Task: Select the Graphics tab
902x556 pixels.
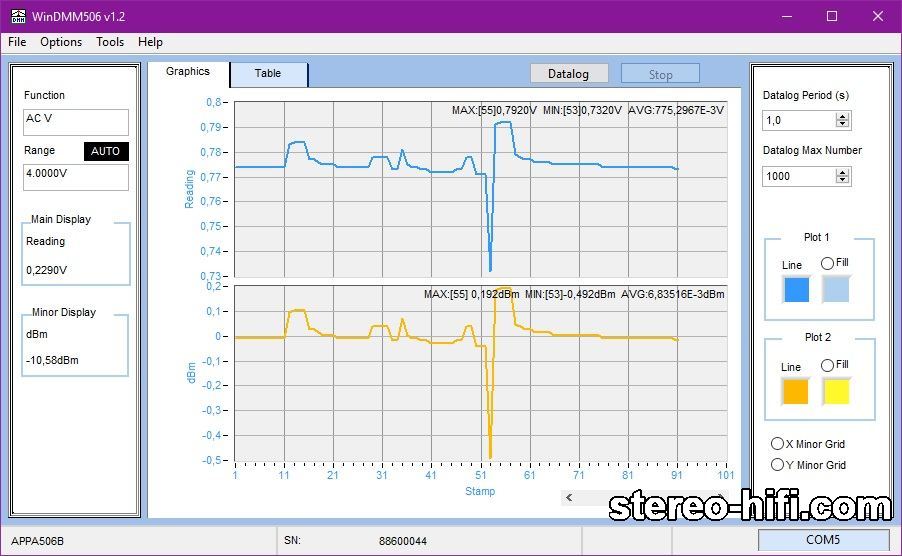Action: point(188,72)
